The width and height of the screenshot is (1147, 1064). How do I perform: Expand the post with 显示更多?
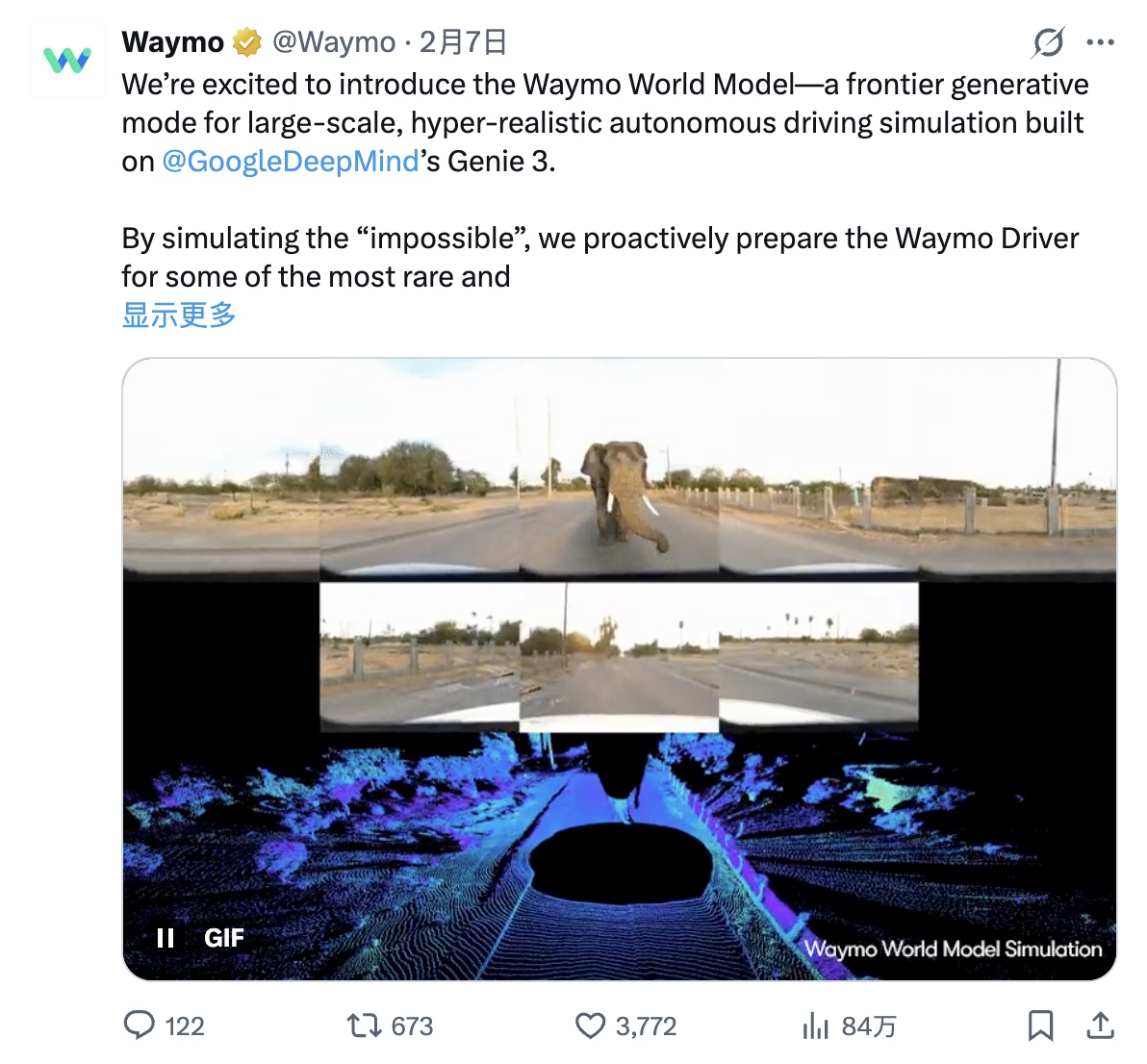179,315
